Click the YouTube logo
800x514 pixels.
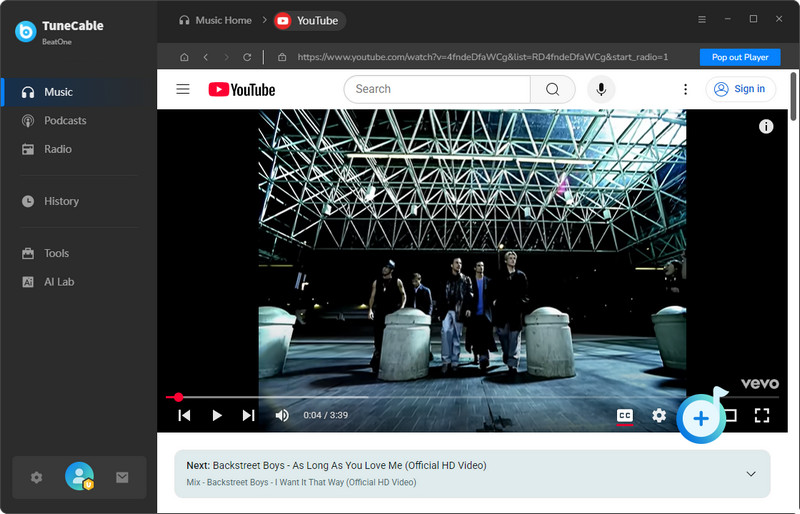(x=242, y=90)
